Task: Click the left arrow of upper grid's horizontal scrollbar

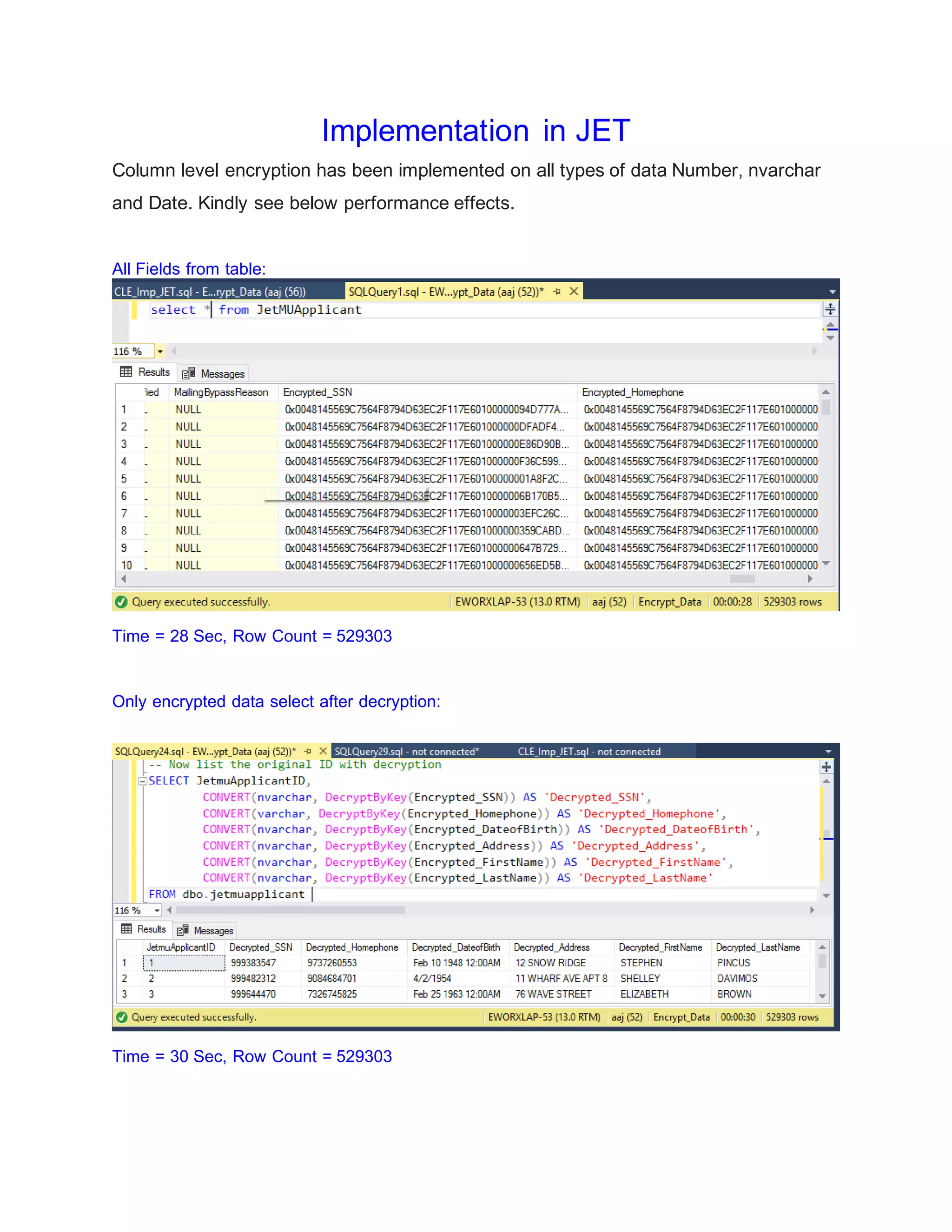Action: (x=124, y=579)
